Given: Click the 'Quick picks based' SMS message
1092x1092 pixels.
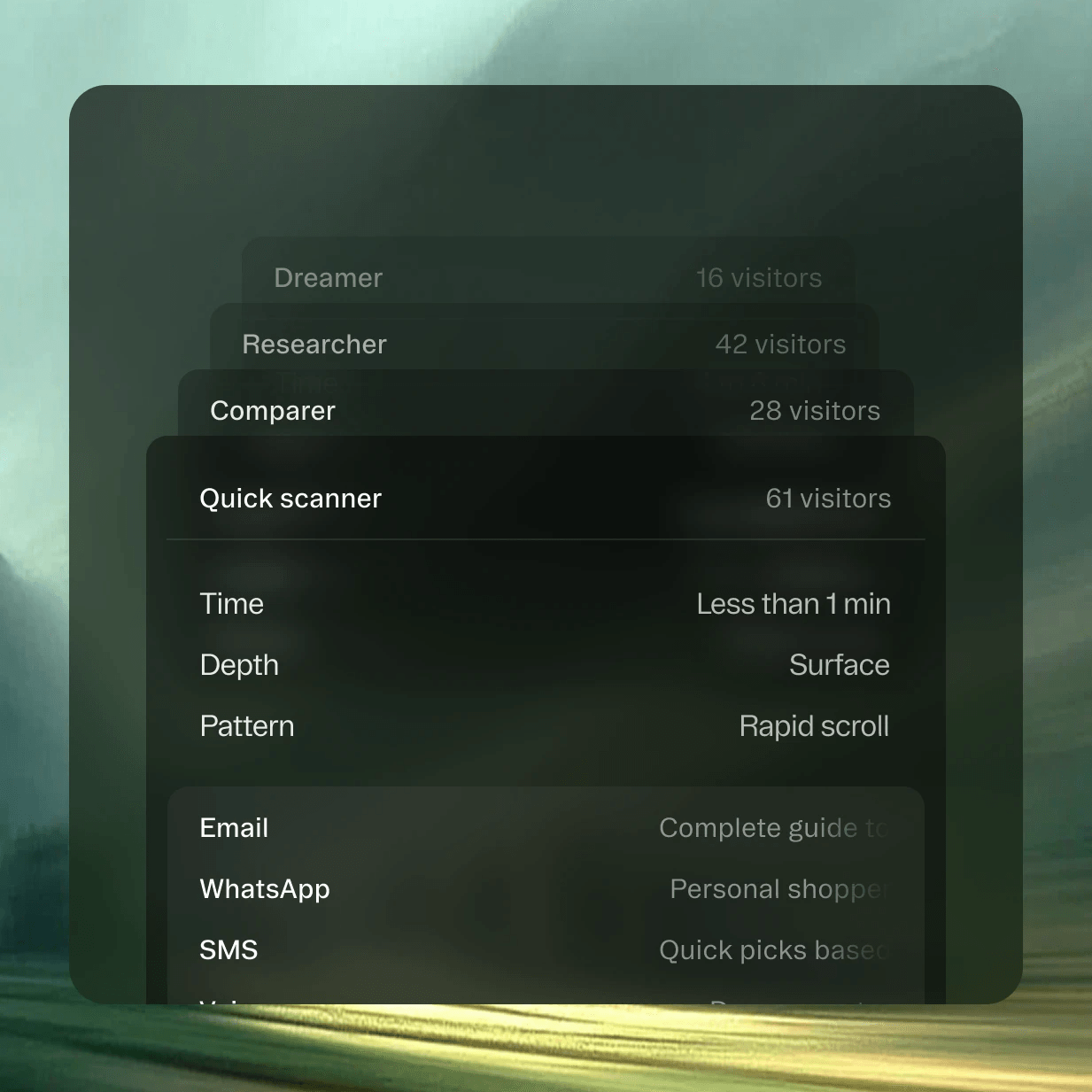Looking at the screenshot, I should [775, 950].
